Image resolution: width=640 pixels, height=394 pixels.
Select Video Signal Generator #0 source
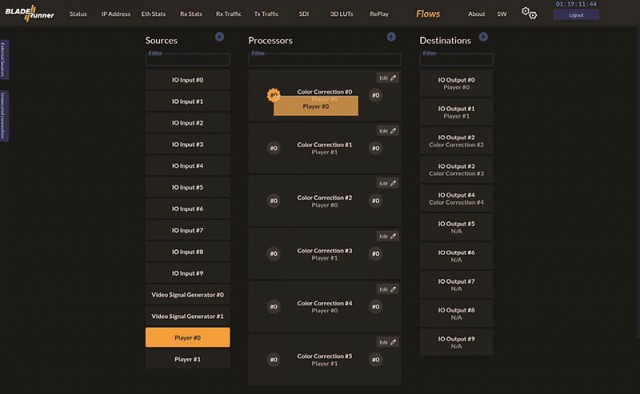[187, 295]
